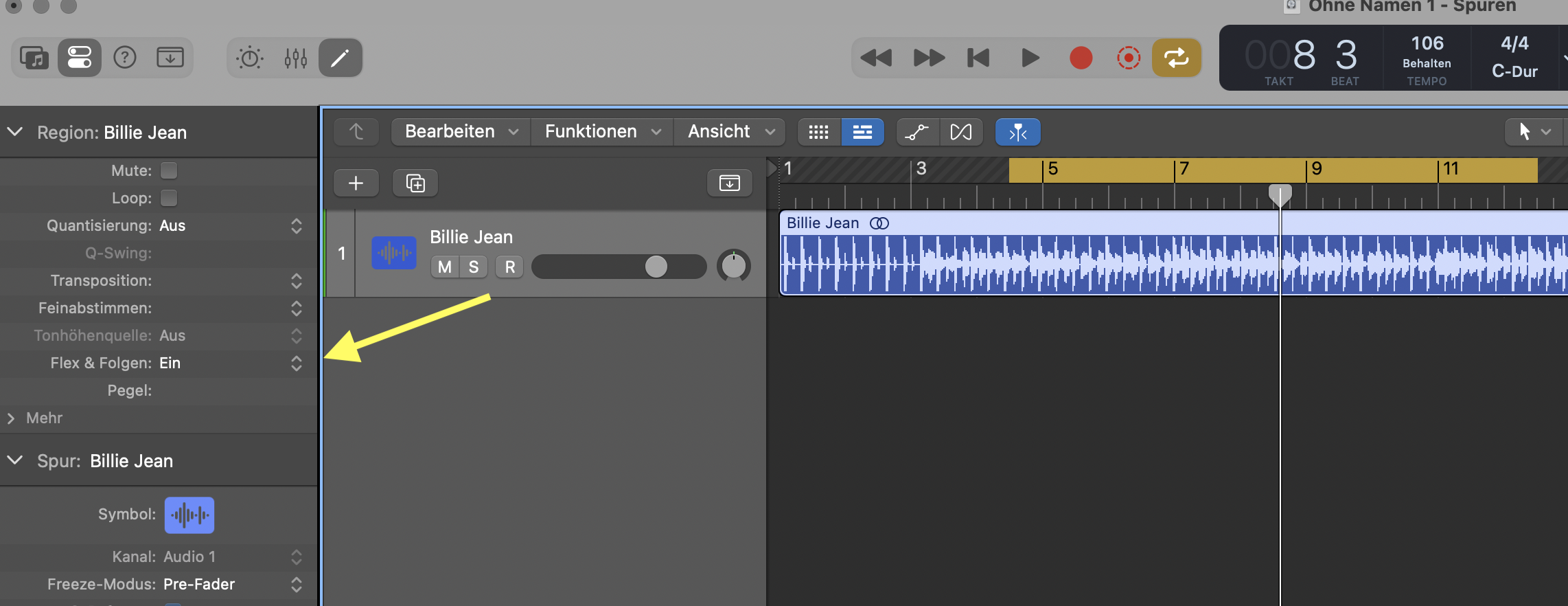
Task: Toggle the Editors pencil button
Action: tap(341, 58)
